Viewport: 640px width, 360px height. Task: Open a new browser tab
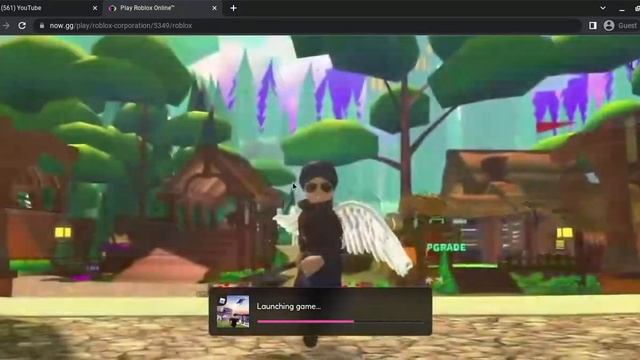pyautogui.click(x=233, y=8)
